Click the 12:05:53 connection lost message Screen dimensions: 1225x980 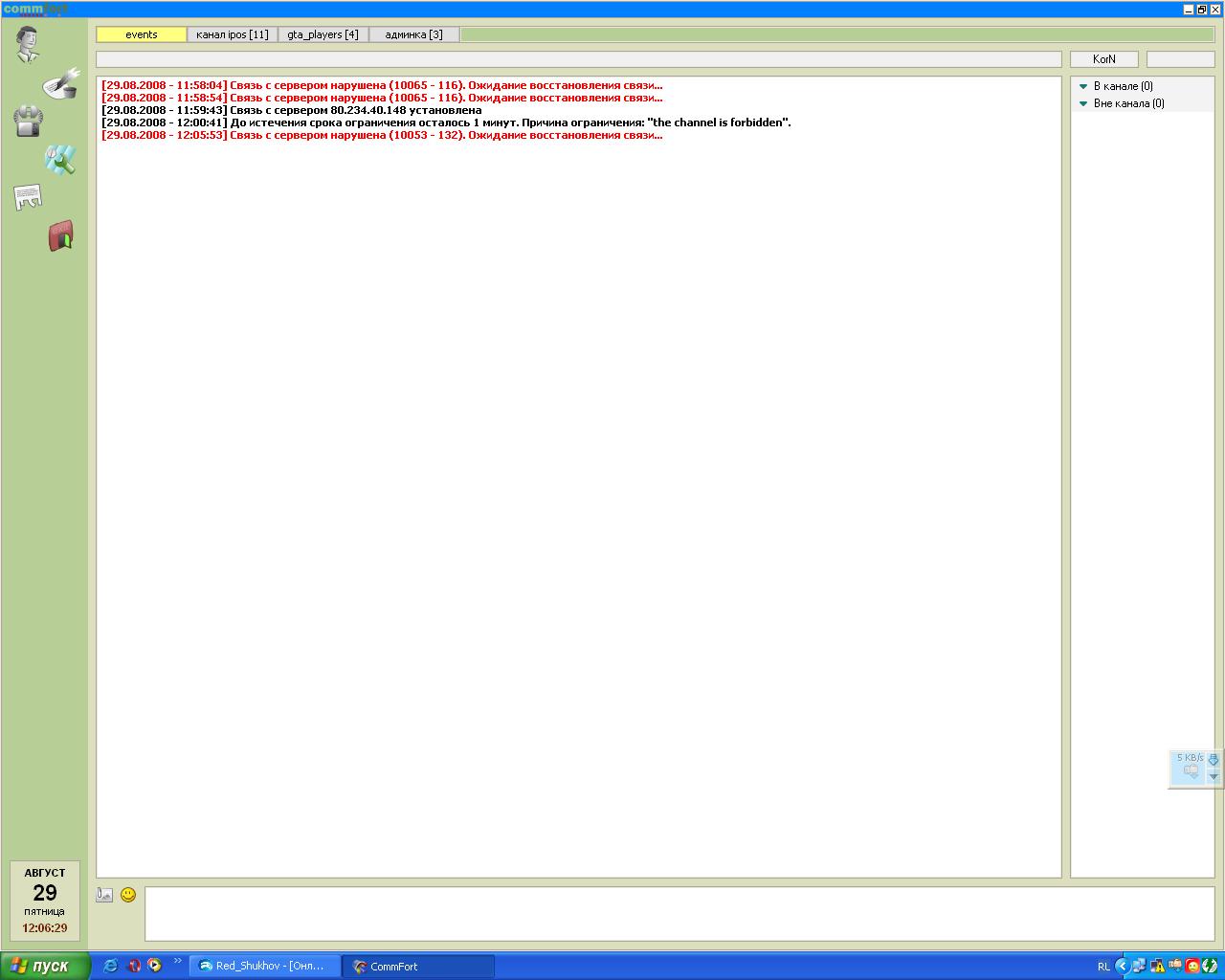pyautogui.click(x=382, y=135)
